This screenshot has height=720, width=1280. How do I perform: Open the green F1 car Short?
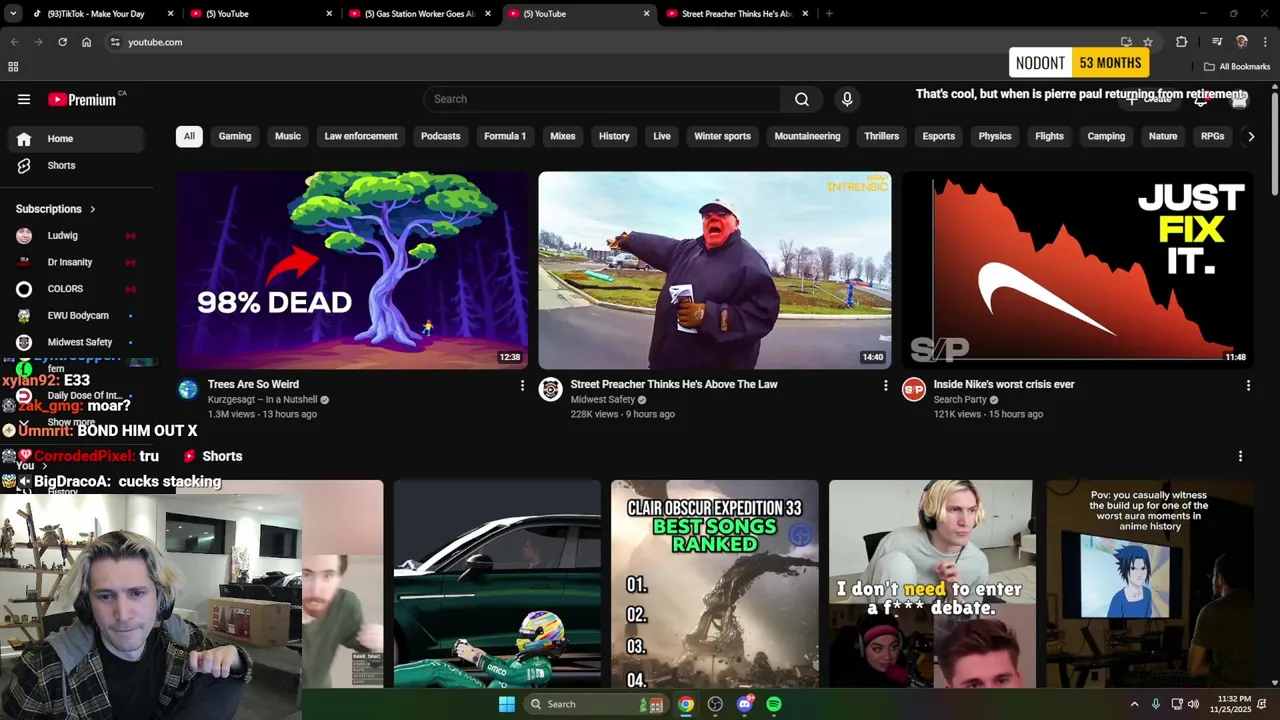pyautogui.click(x=497, y=585)
